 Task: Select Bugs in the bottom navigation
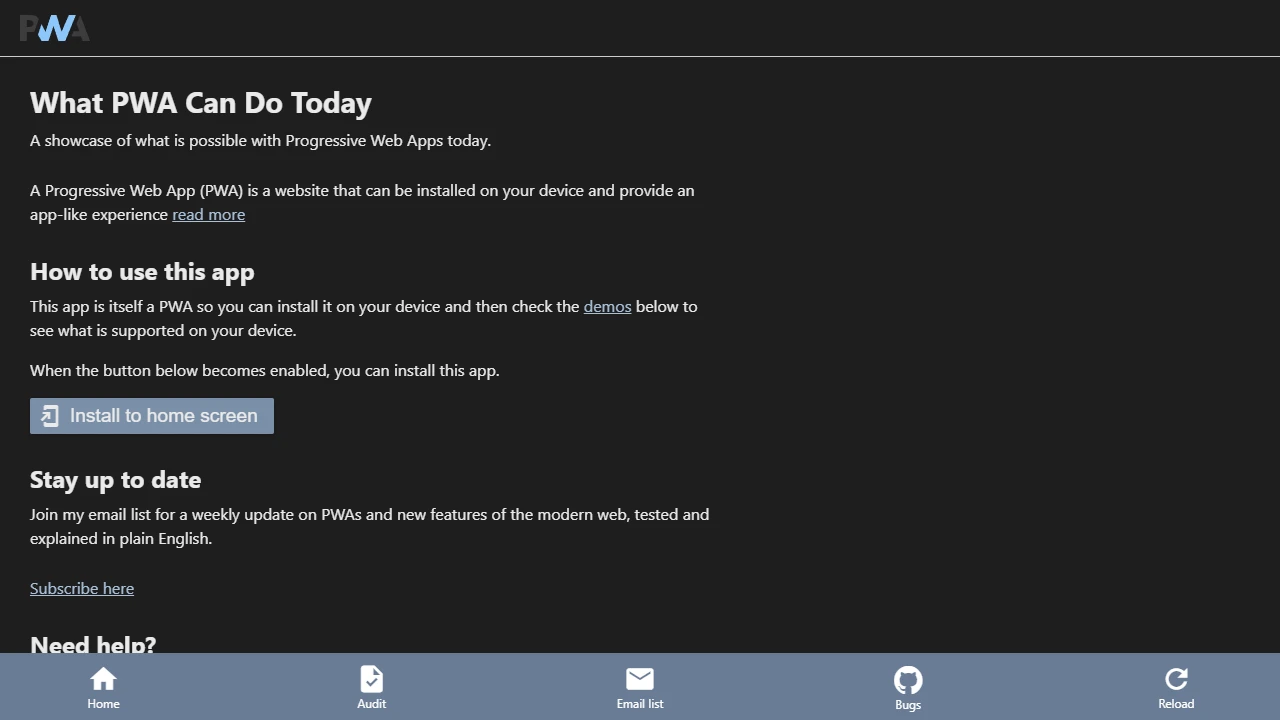coord(907,687)
